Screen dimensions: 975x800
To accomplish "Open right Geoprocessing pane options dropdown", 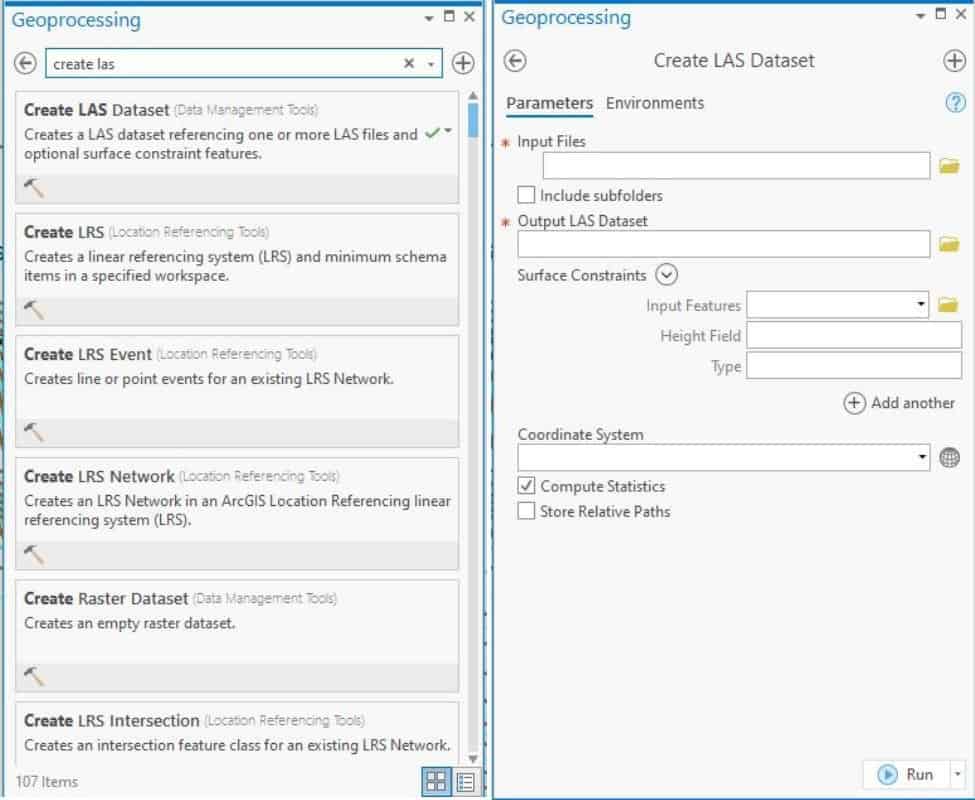I will tap(920, 16).
